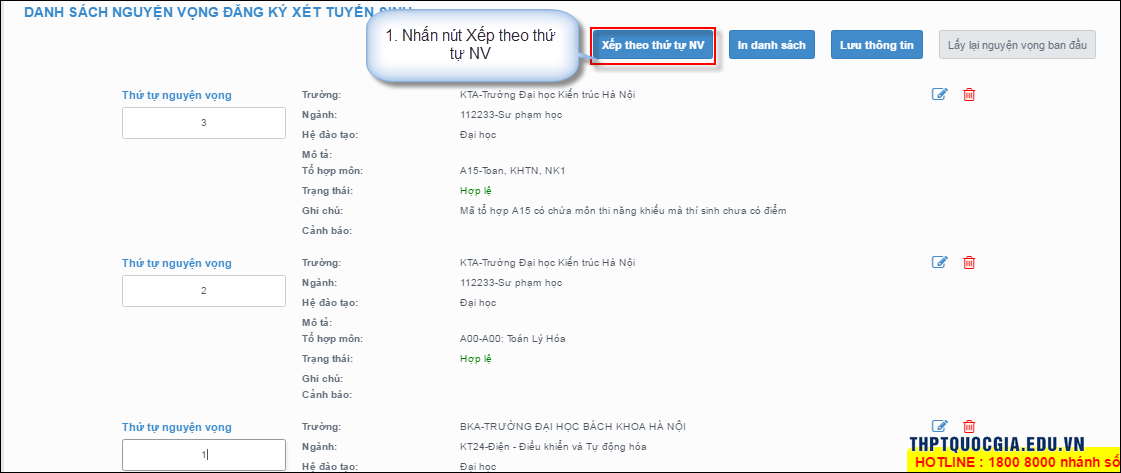Click the In danh sách button
This screenshot has height=473, width=1121.
coord(771,44)
